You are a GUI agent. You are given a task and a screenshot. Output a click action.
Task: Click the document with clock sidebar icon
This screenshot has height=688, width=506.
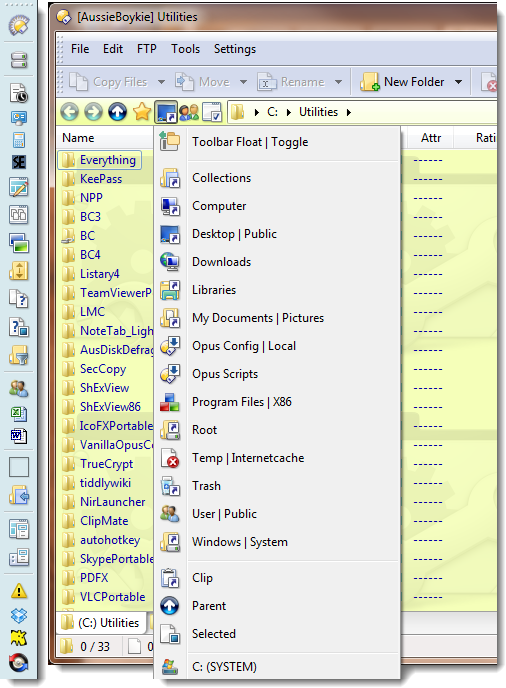(19, 93)
